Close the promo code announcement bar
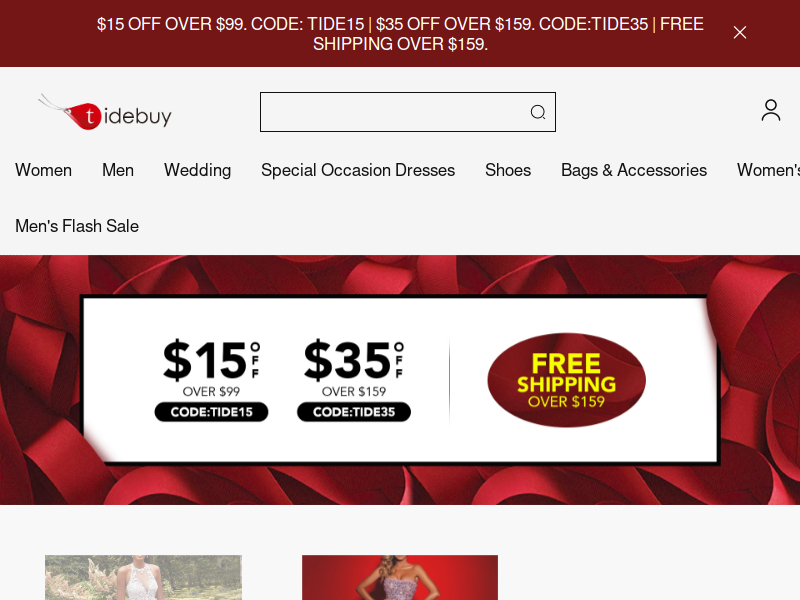 coord(740,33)
